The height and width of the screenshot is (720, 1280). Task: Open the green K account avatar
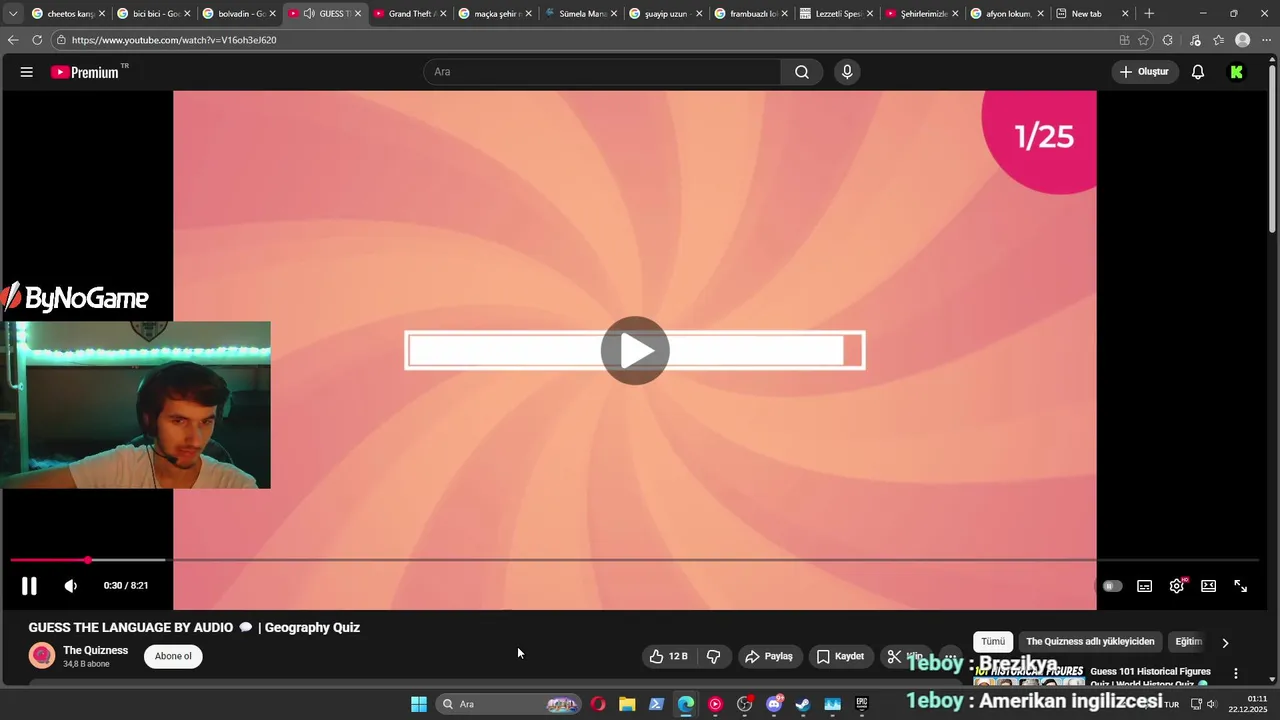(x=1237, y=72)
